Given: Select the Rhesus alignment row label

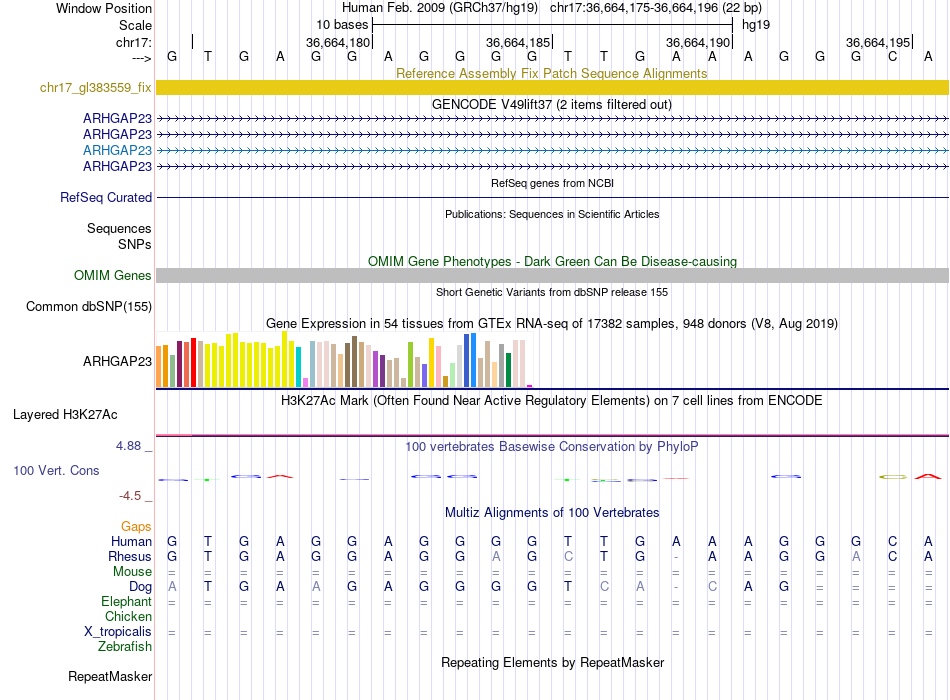Looking at the screenshot, I should tap(130, 557).
